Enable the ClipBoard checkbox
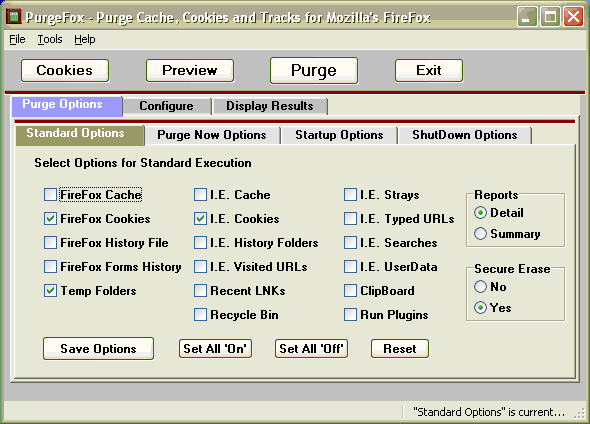This screenshot has height=424, width=590. [351, 291]
